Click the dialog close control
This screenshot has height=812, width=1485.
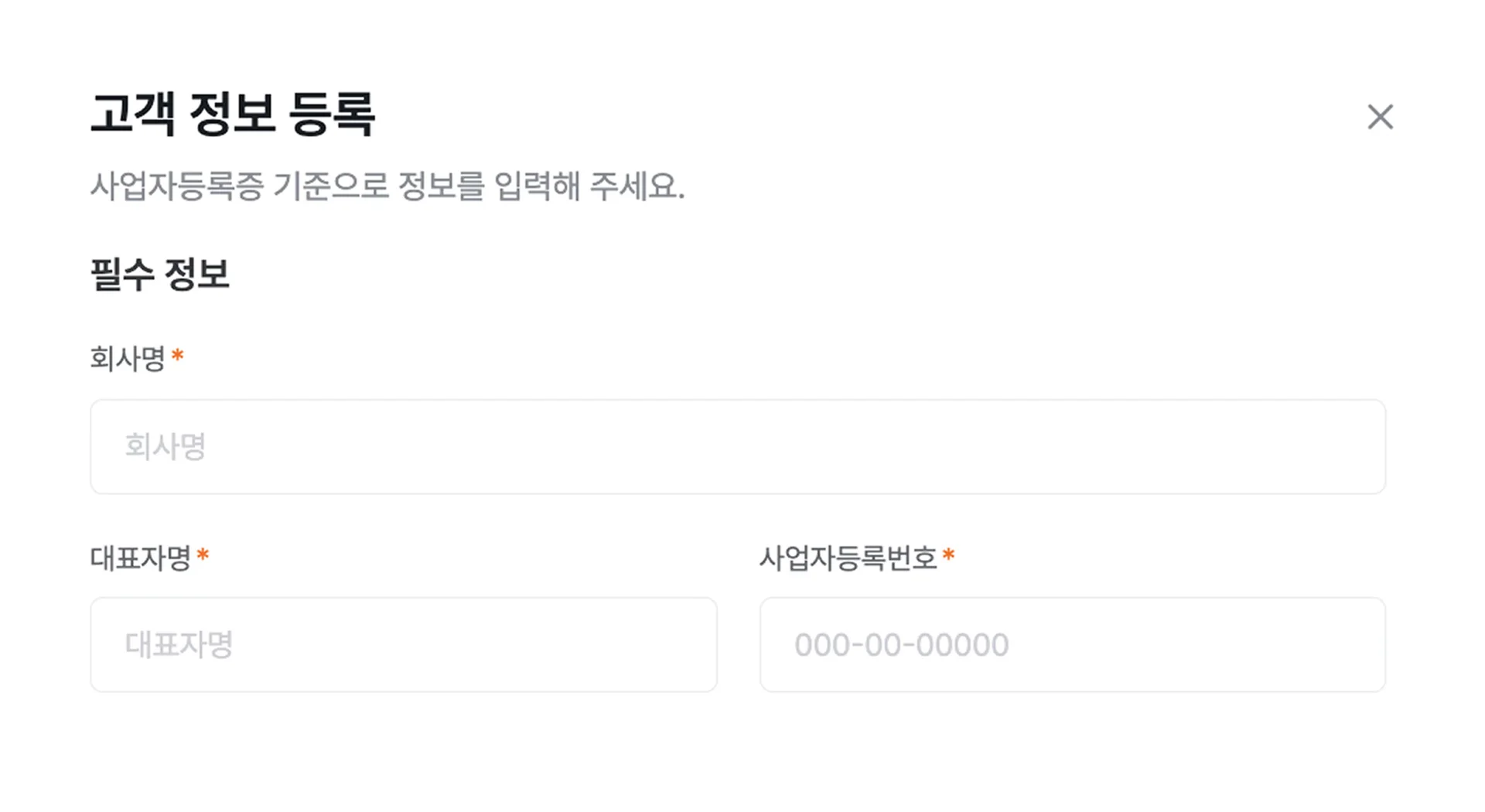(x=1381, y=117)
